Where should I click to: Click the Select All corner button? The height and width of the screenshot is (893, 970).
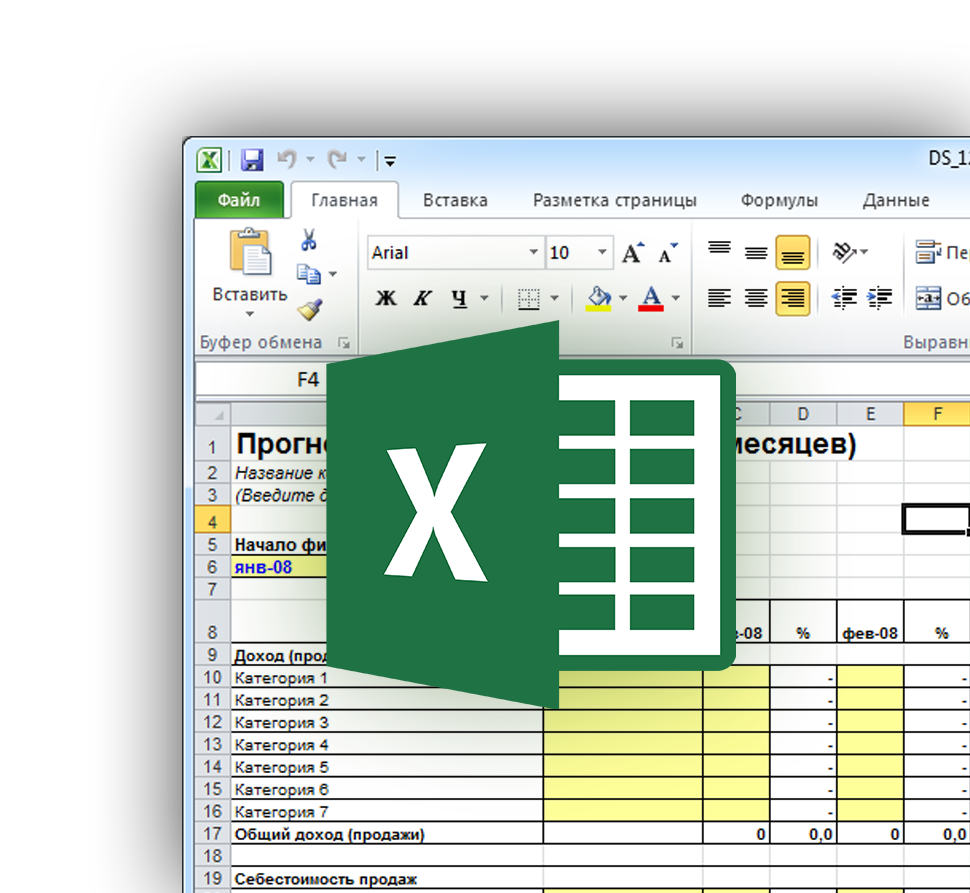(x=213, y=414)
